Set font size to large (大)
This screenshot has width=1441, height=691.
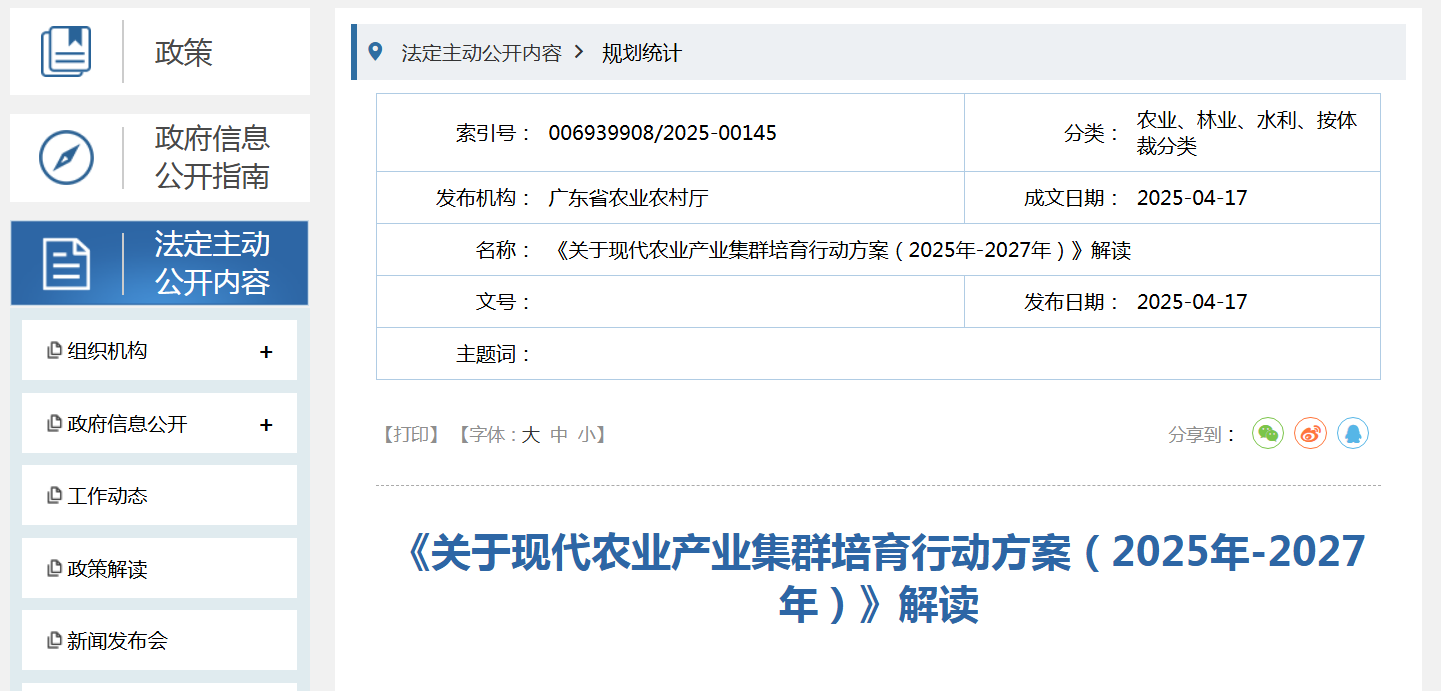(531, 435)
